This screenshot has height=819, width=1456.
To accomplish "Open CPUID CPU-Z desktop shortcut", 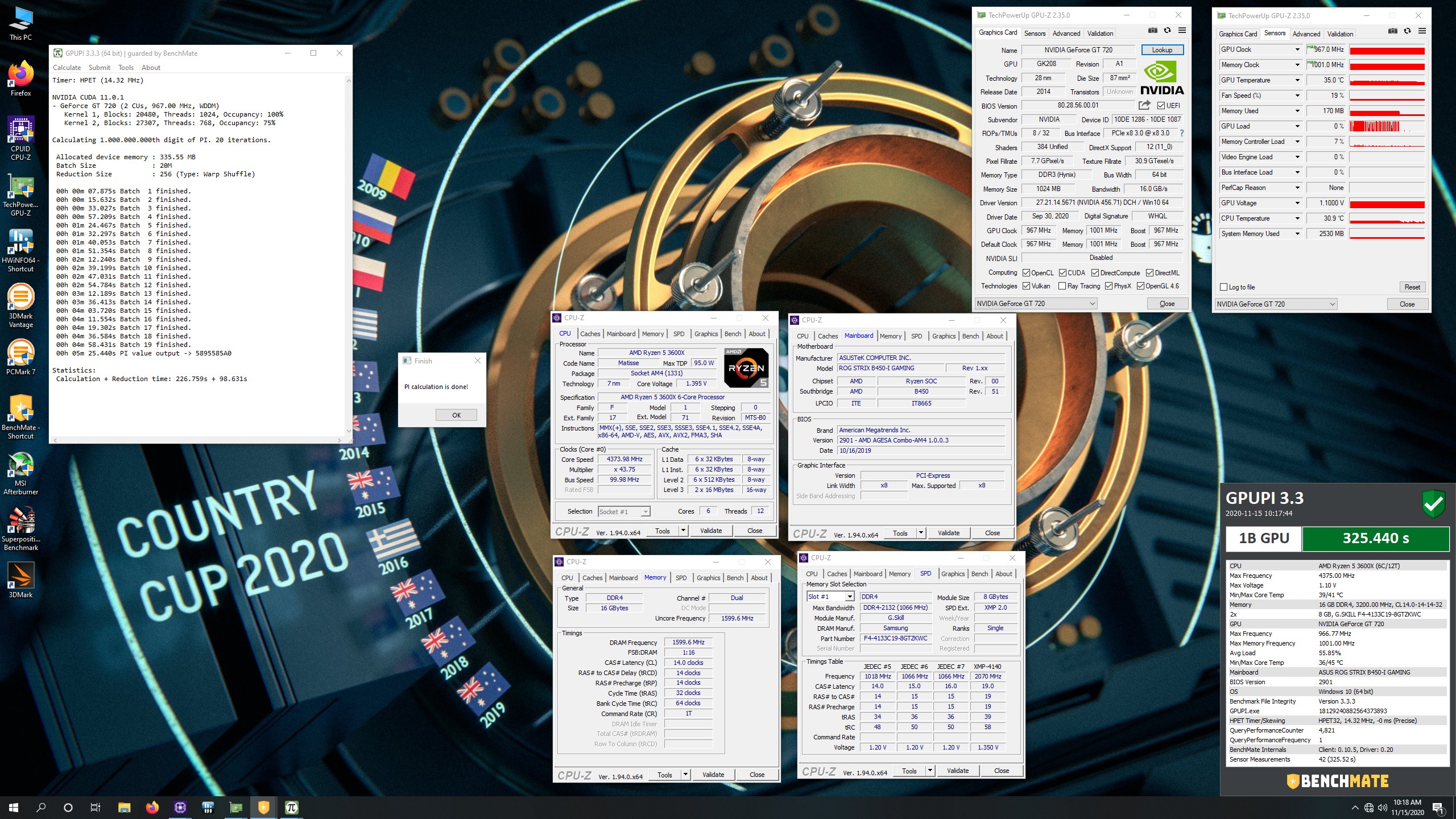I will point(20,138).
